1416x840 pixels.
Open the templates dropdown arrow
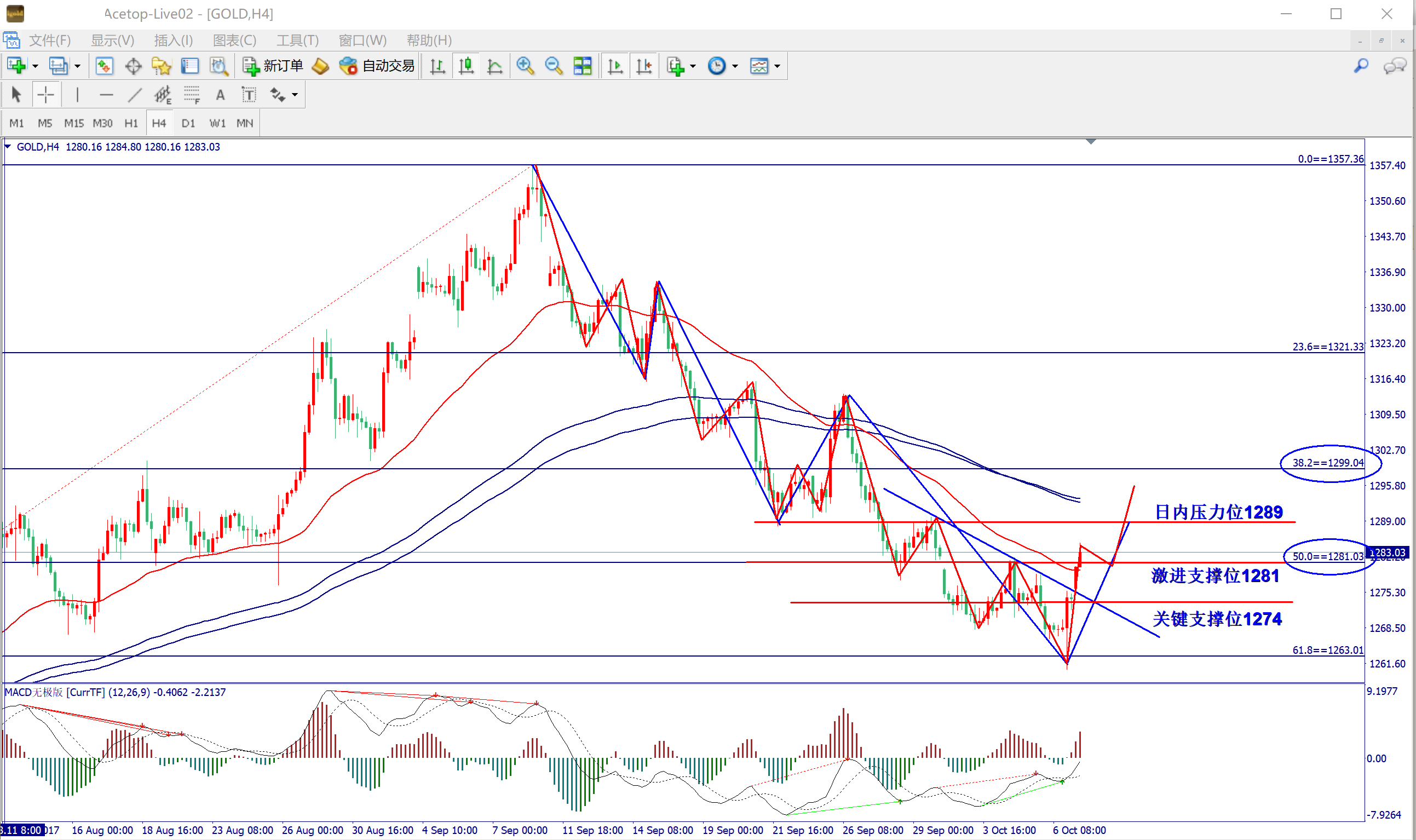point(777,66)
